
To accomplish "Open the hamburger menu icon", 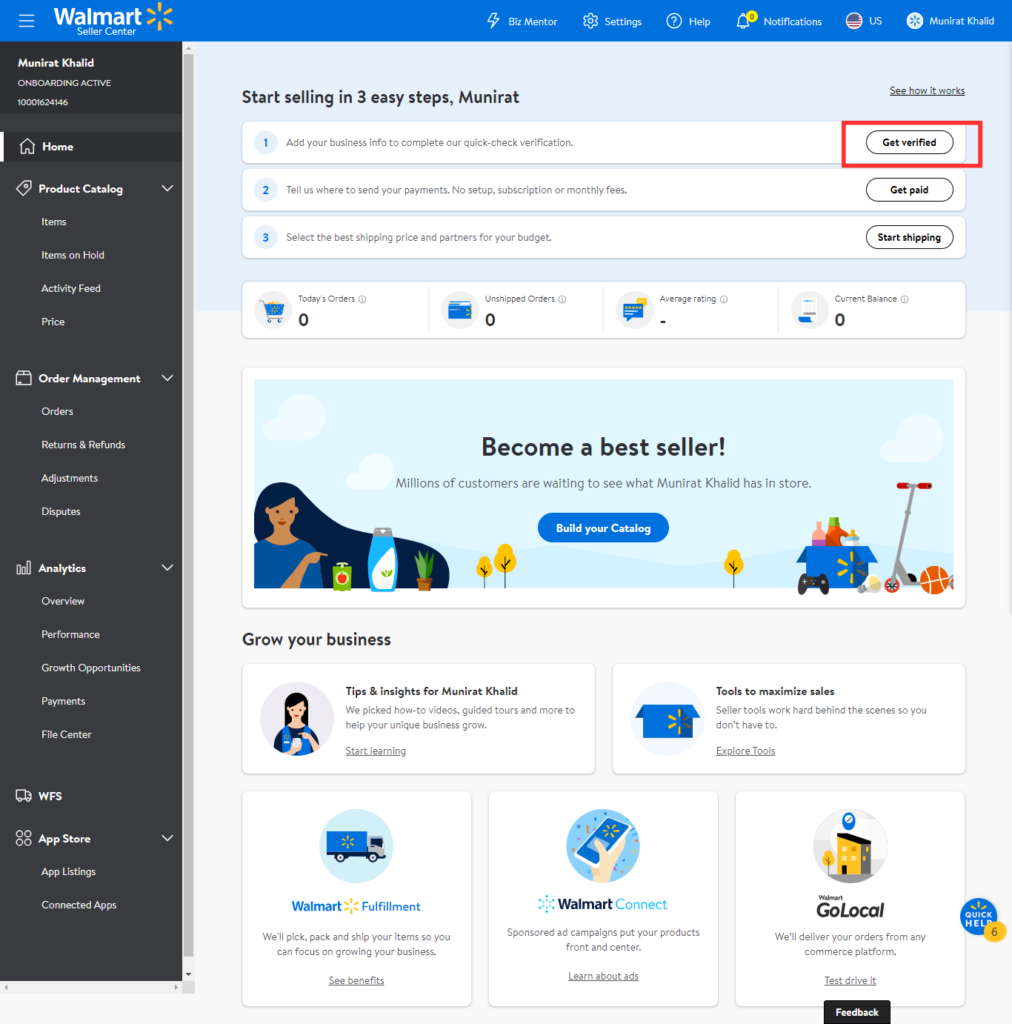I will tap(26, 21).
